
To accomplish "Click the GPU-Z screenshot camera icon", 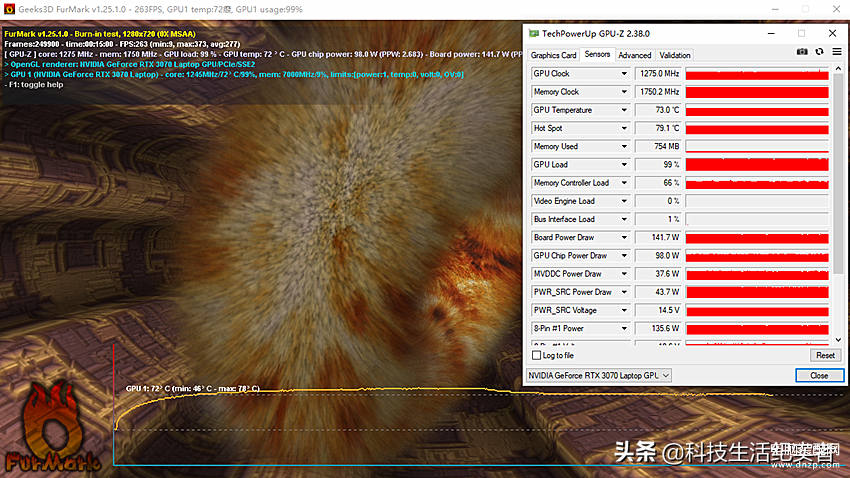I will tap(802, 51).
